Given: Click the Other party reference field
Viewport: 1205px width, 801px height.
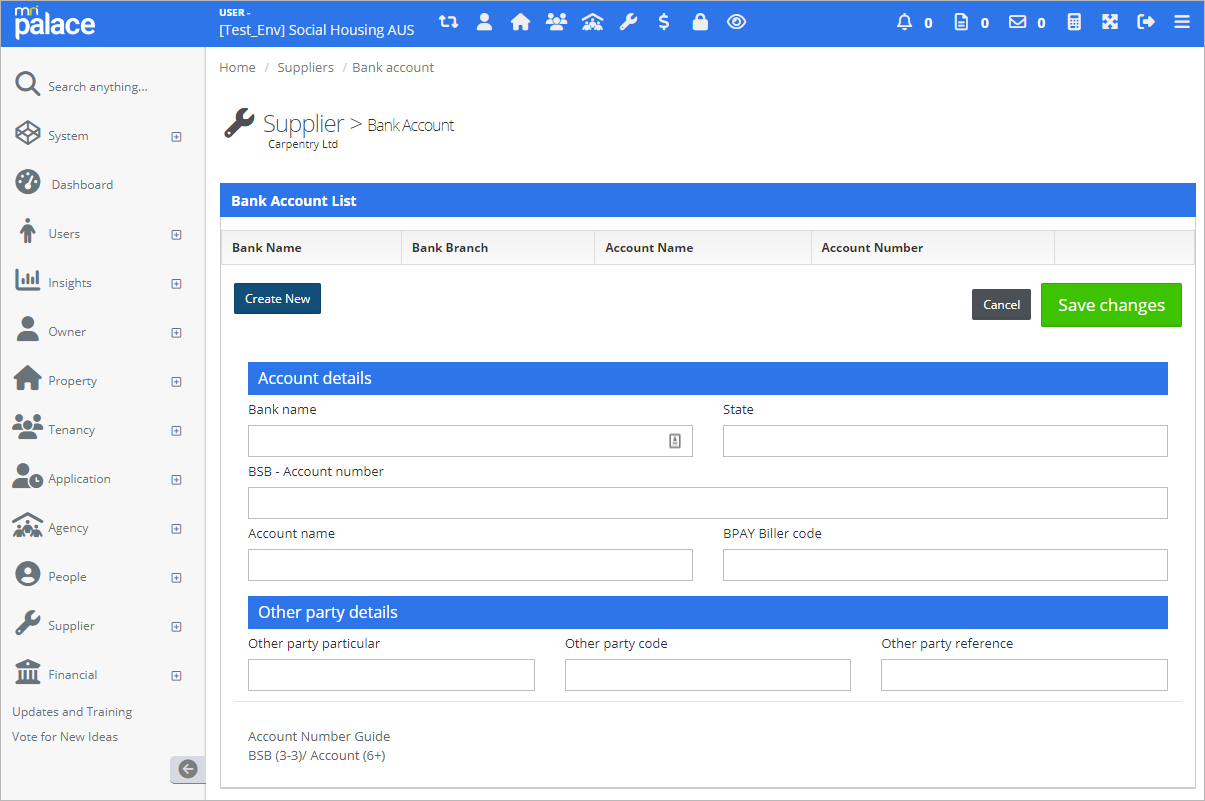Looking at the screenshot, I should [x=1024, y=675].
